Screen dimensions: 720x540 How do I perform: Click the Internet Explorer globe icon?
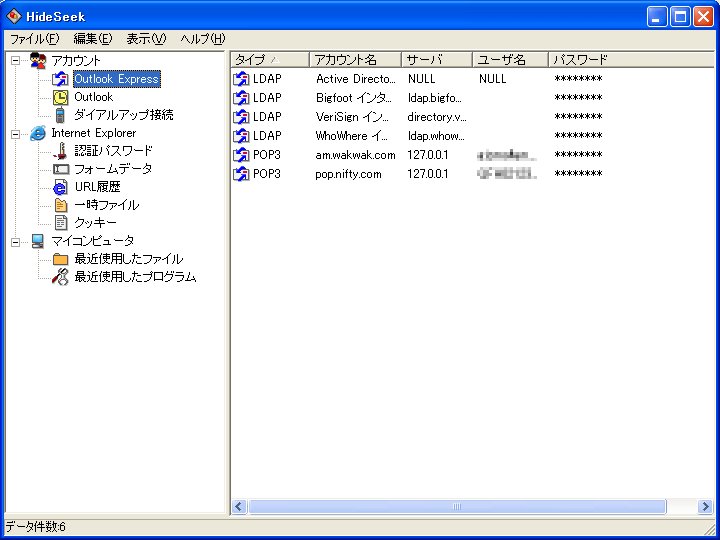pos(38,133)
